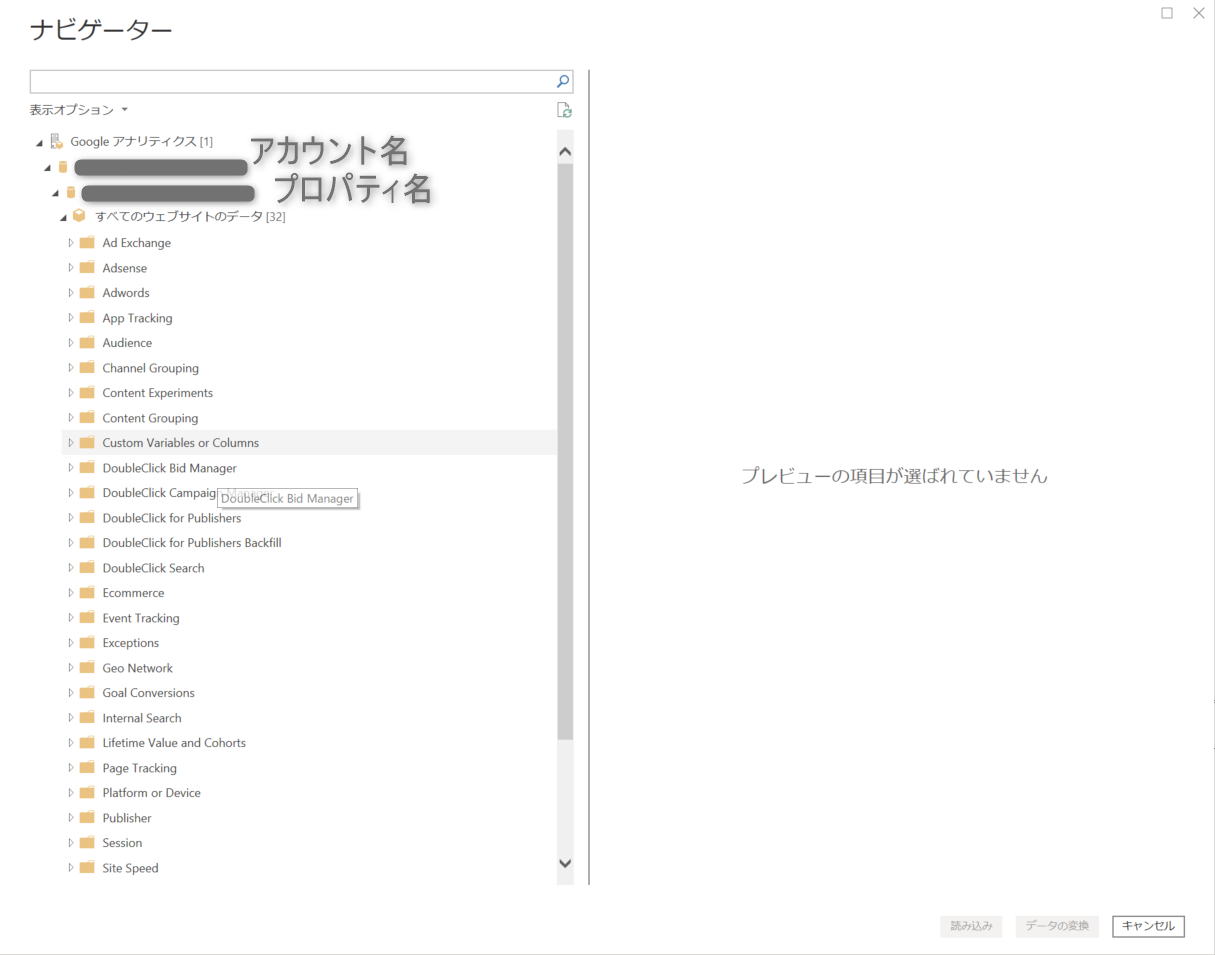Click the Adwords folder icon
This screenshot has width=1215, height=955.
(87, 293)
